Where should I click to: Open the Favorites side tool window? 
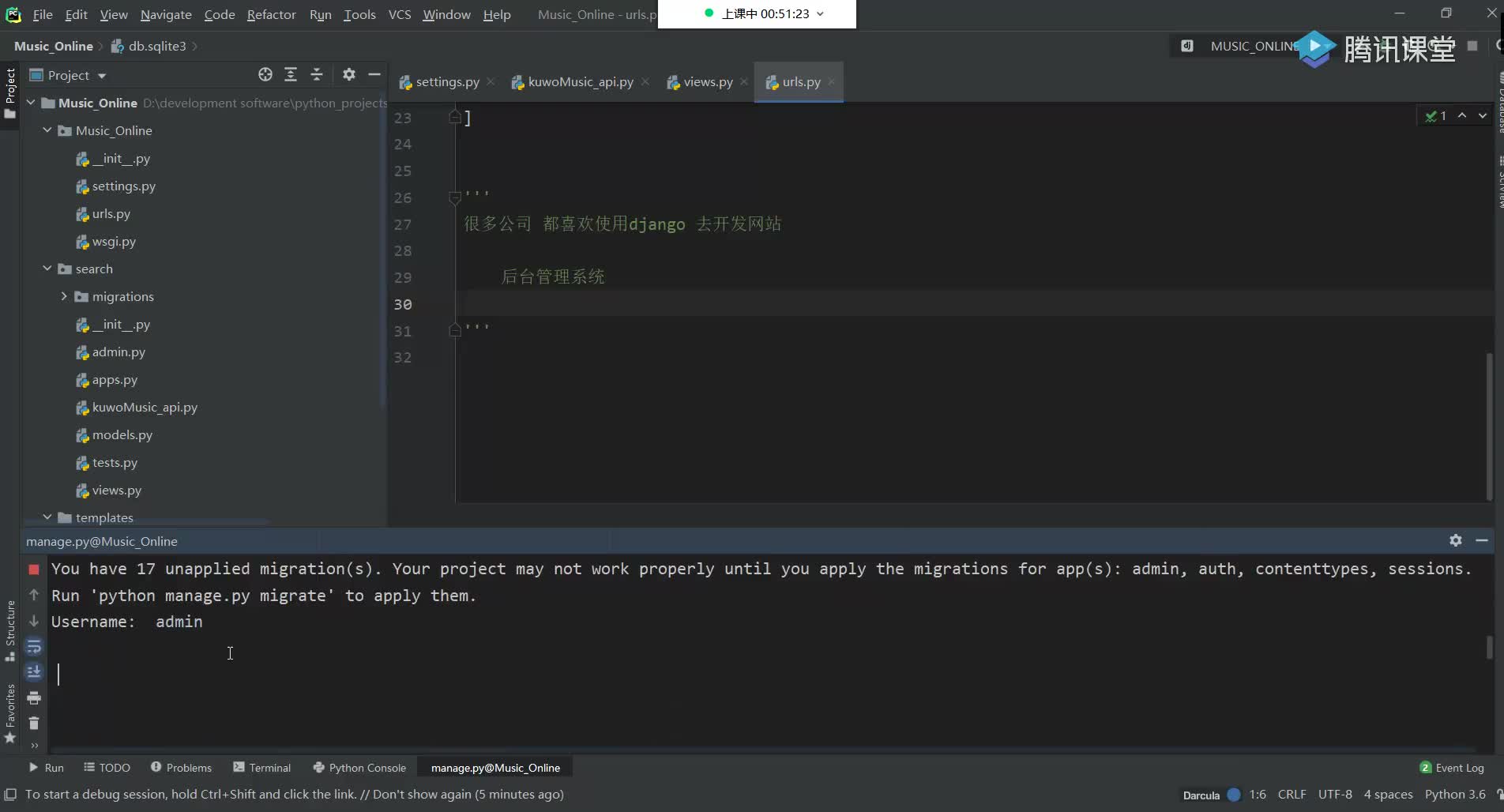tap(10, 713)
